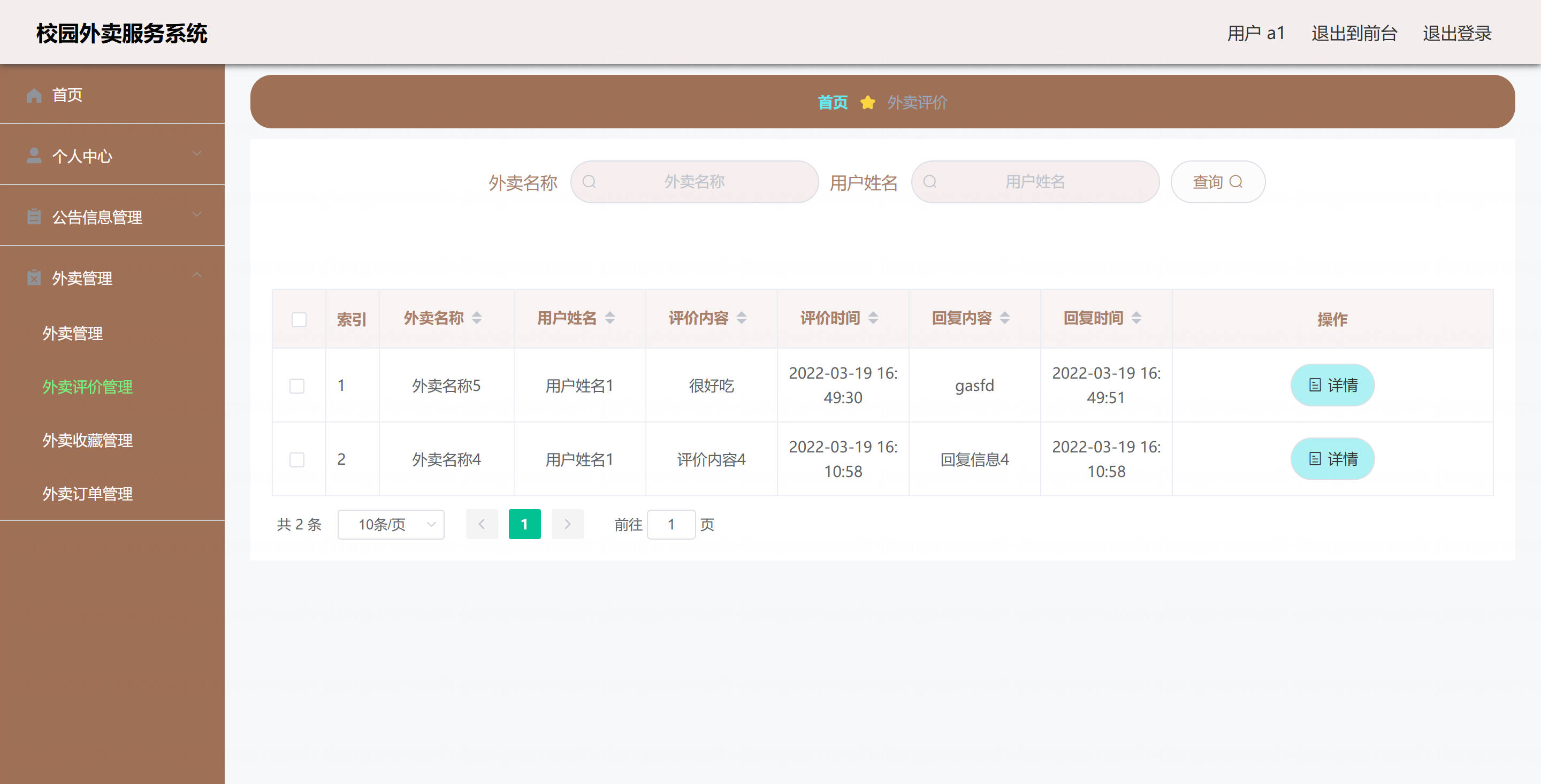Click cell 评价内容4

coord(711,459)
